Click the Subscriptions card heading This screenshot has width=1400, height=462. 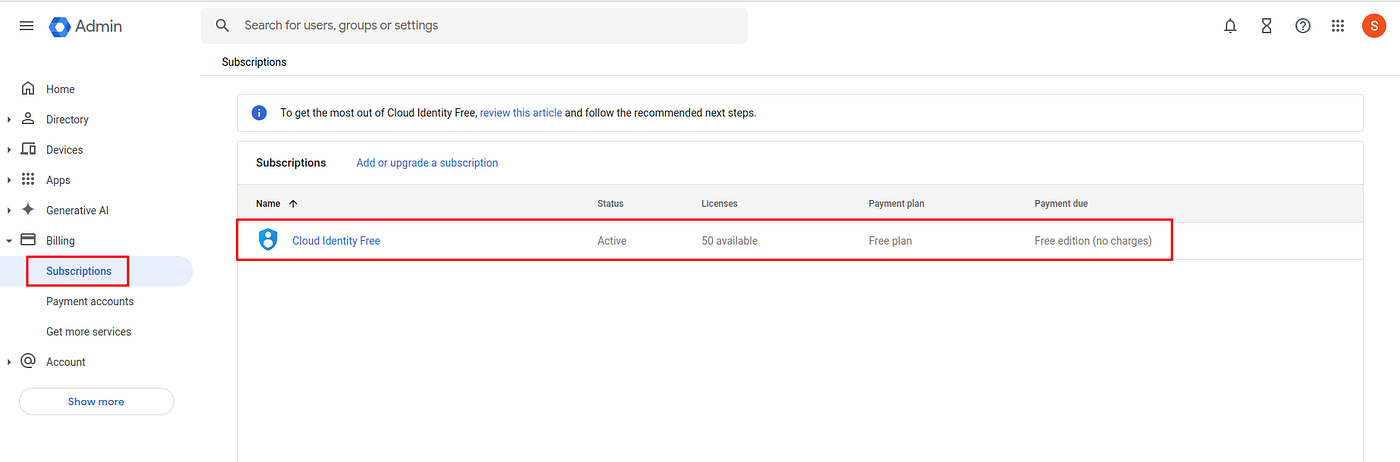[x=291, y=162]
